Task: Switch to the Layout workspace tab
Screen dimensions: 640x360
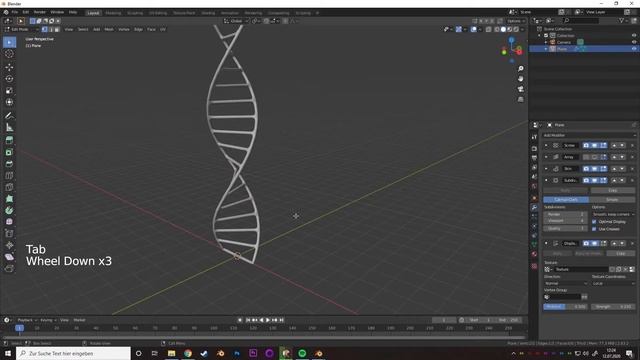Action: pyautogui.click(x=93, y=13)
